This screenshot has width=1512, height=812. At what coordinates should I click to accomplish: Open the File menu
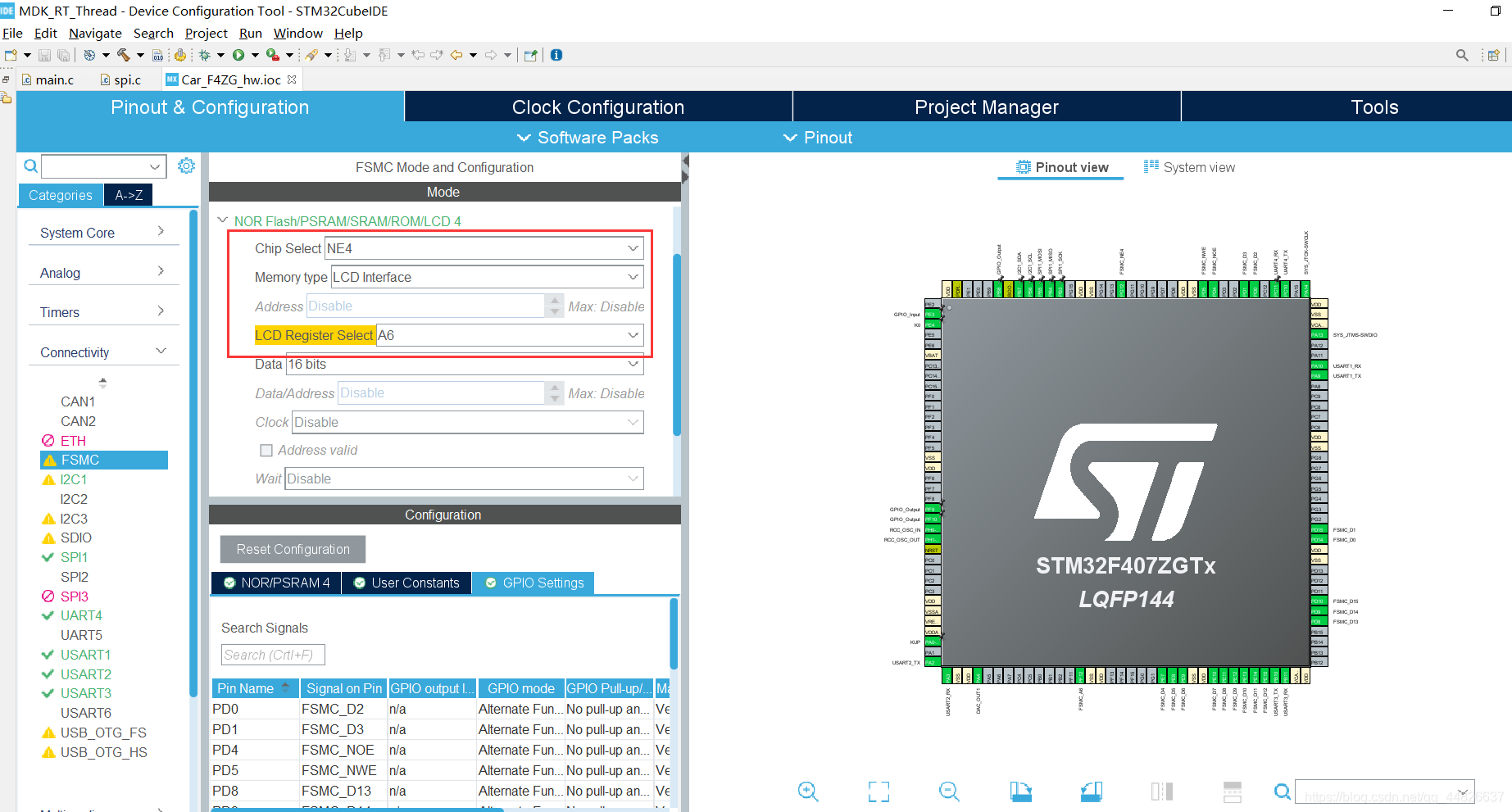pyautogui.click(x=12, y=33)
